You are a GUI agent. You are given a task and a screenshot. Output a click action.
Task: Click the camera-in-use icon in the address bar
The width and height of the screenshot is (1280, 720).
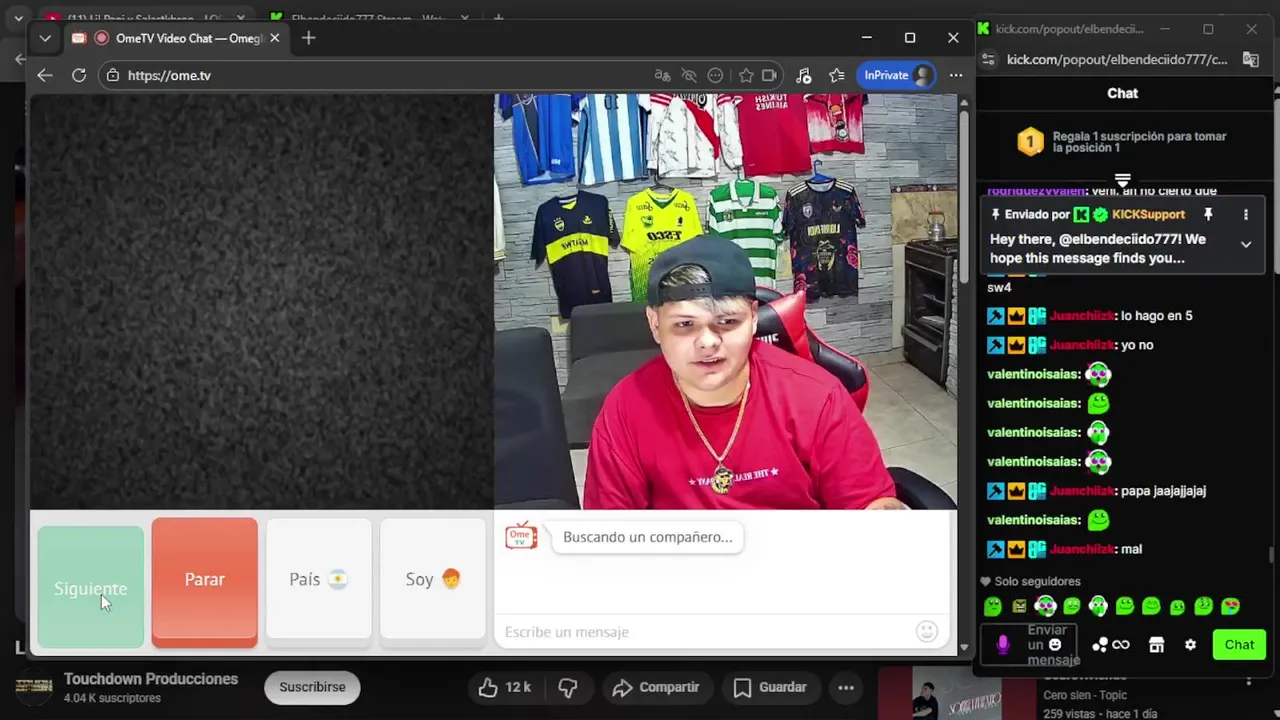pos(769,75)
